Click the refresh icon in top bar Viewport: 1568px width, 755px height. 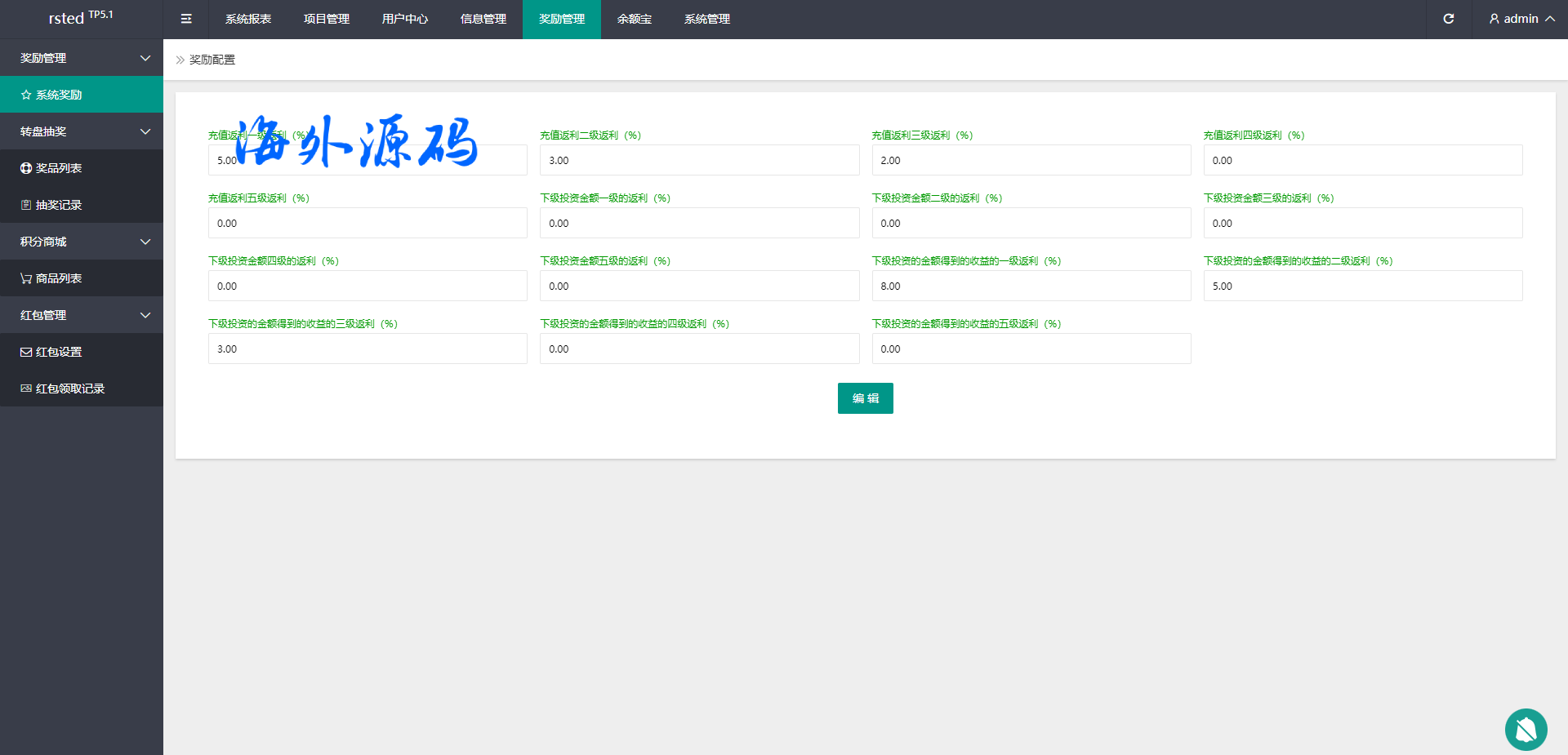coord(1448,19)
